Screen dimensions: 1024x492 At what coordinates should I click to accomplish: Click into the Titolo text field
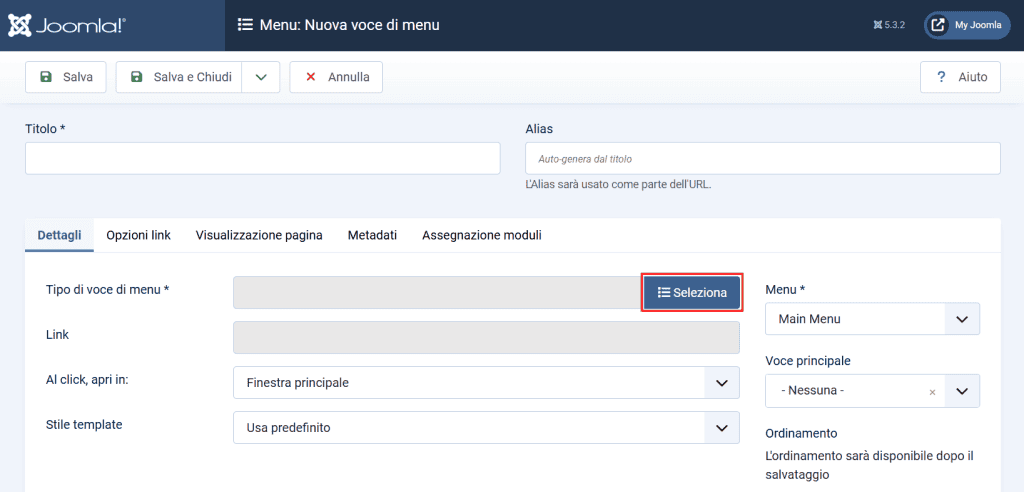pos(262,158)
